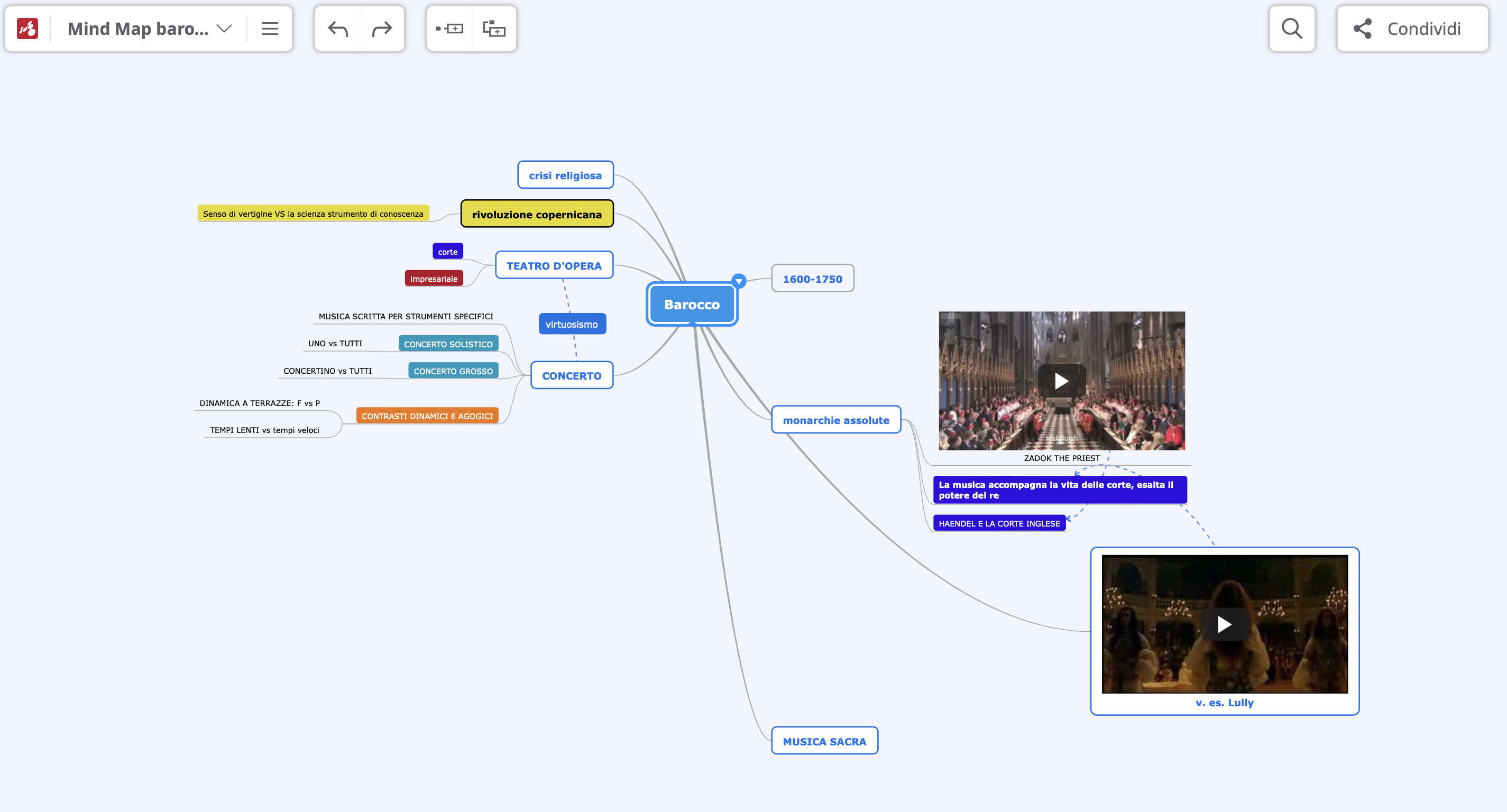Select the UNO vs TUTTI text
This screenshot has height=812, width=1507.
pos(335,344)
